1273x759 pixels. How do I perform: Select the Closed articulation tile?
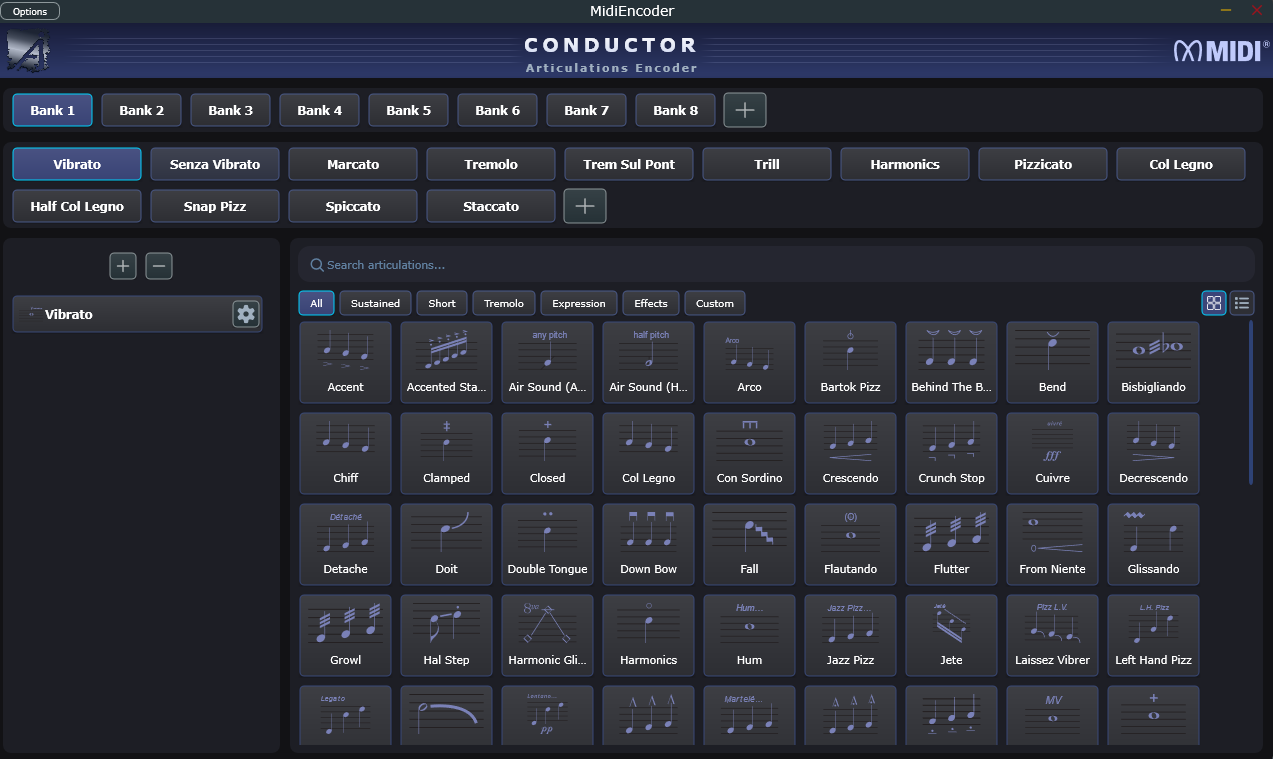click(x=547, y=453)
